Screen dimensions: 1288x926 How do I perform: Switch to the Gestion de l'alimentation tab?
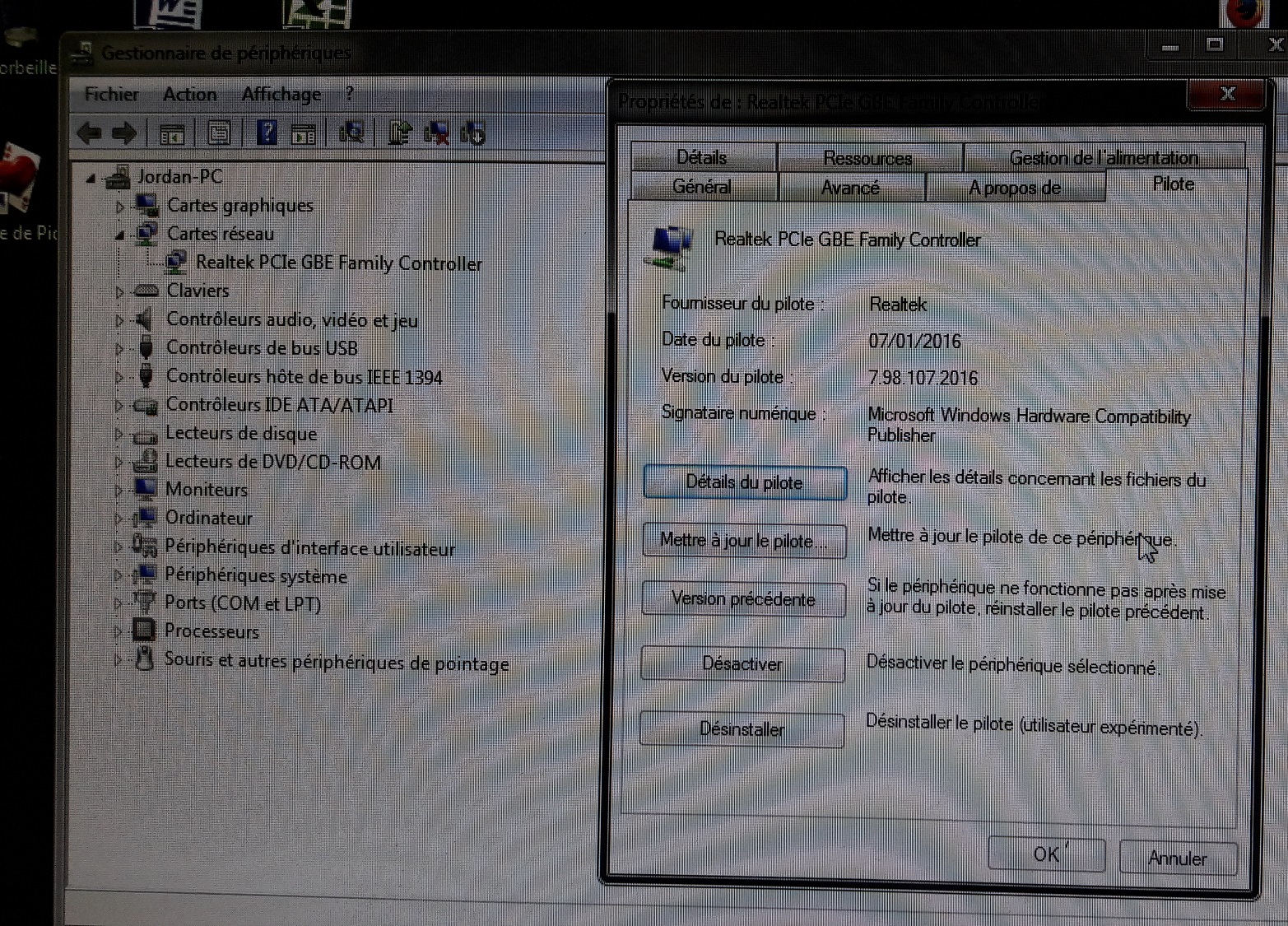1103,157
